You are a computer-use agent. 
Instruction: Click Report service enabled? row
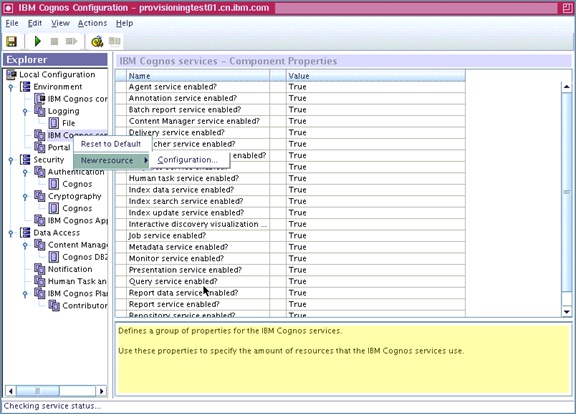pyautogui.click(x=290, y=304)
